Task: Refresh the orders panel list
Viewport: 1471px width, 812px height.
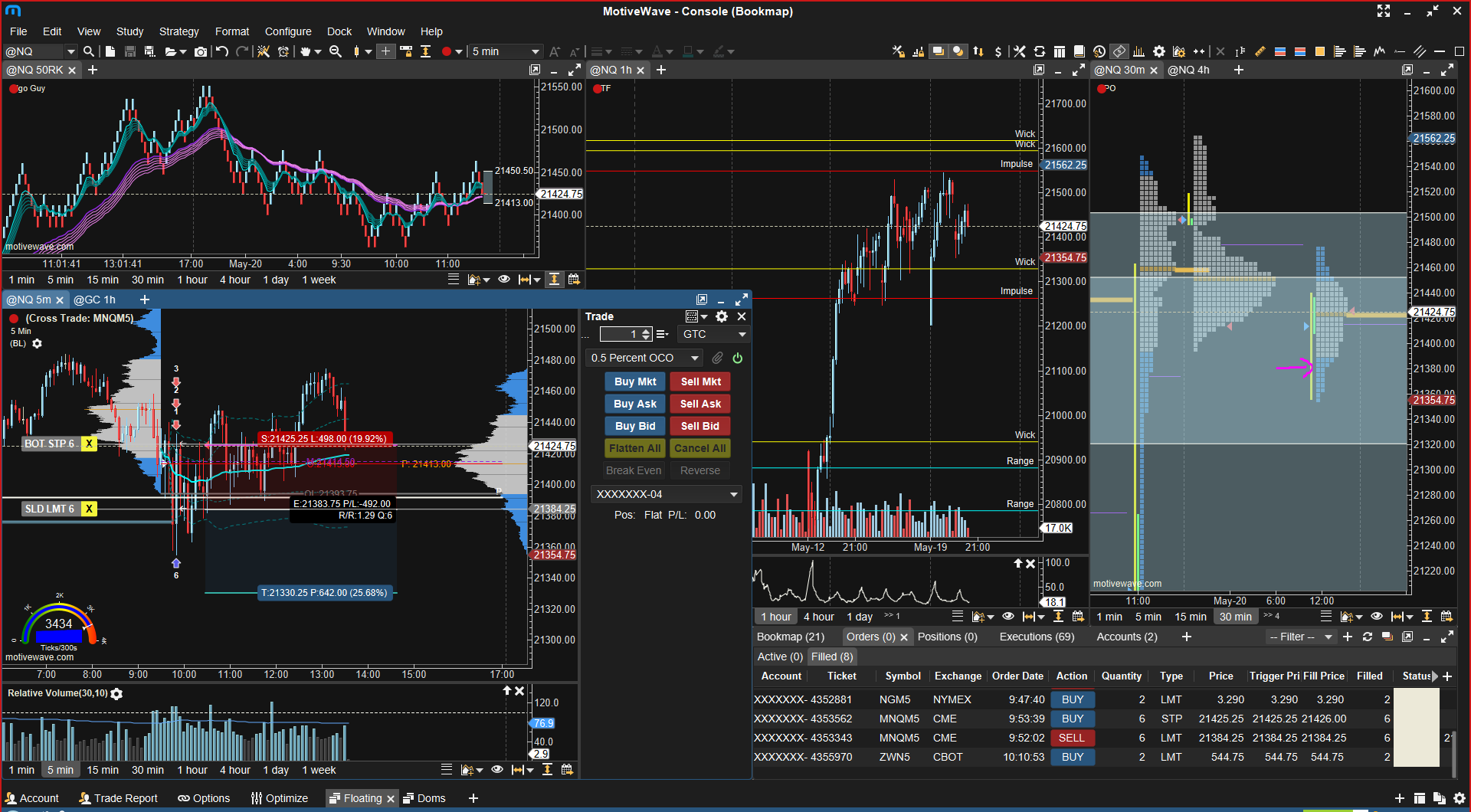Action: (1368, 637)
